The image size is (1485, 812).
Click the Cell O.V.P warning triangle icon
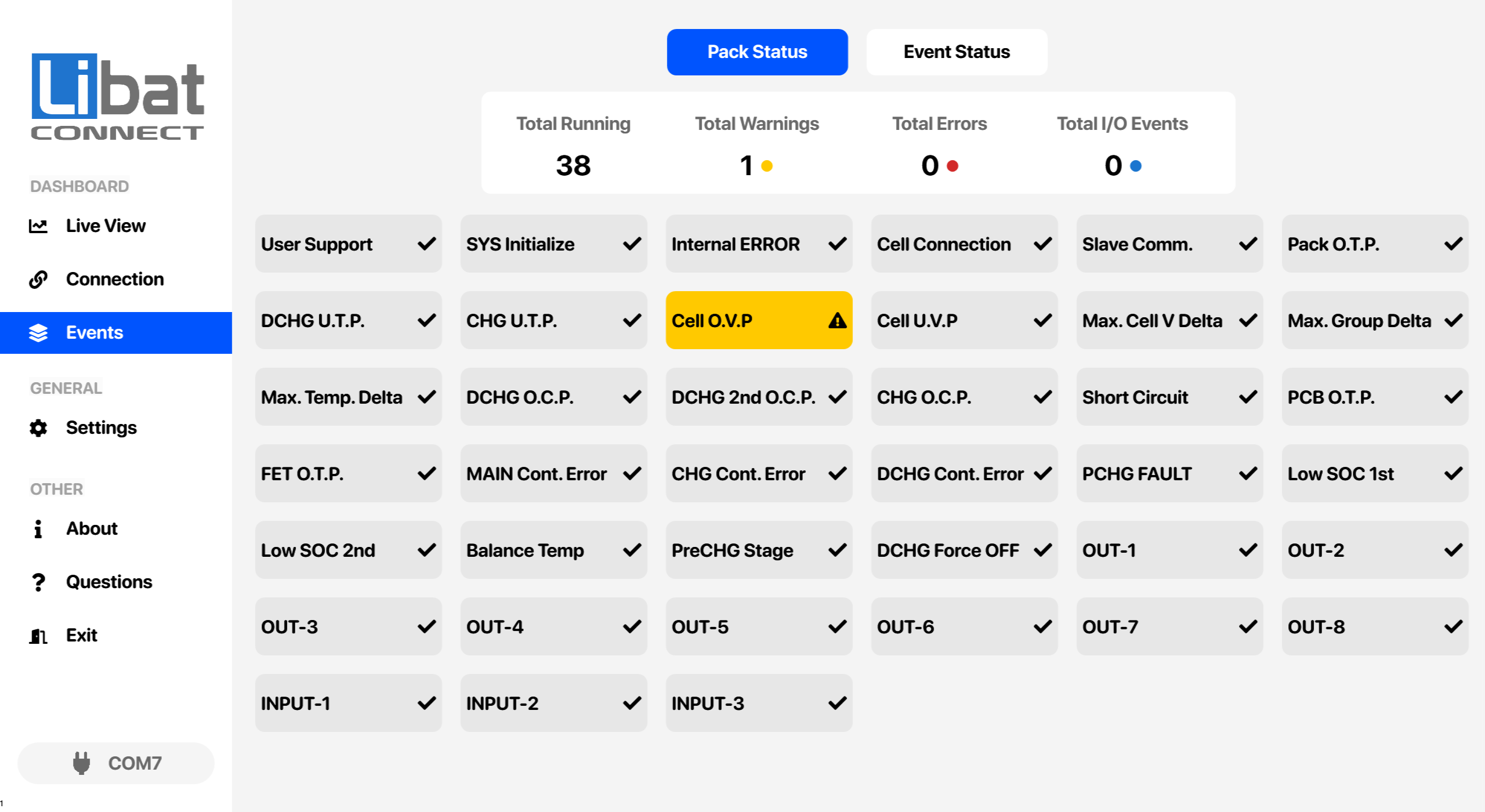(837, 320)
